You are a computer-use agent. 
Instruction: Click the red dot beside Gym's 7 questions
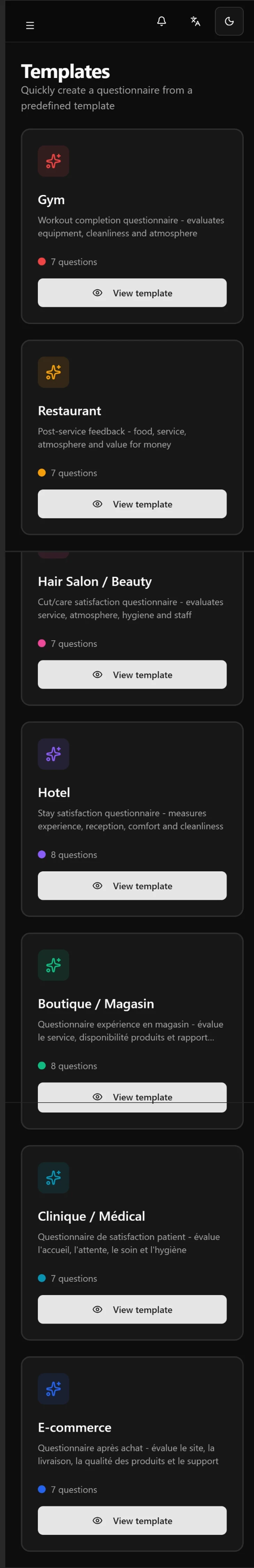(41, 262)
